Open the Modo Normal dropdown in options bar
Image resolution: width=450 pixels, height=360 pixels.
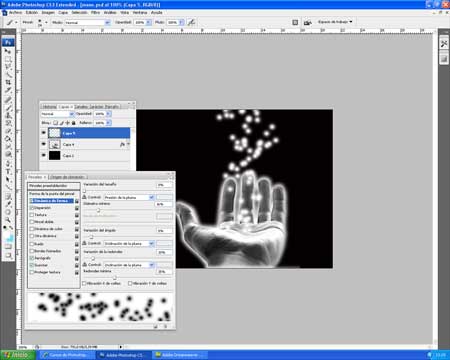(x=87, y=22)
